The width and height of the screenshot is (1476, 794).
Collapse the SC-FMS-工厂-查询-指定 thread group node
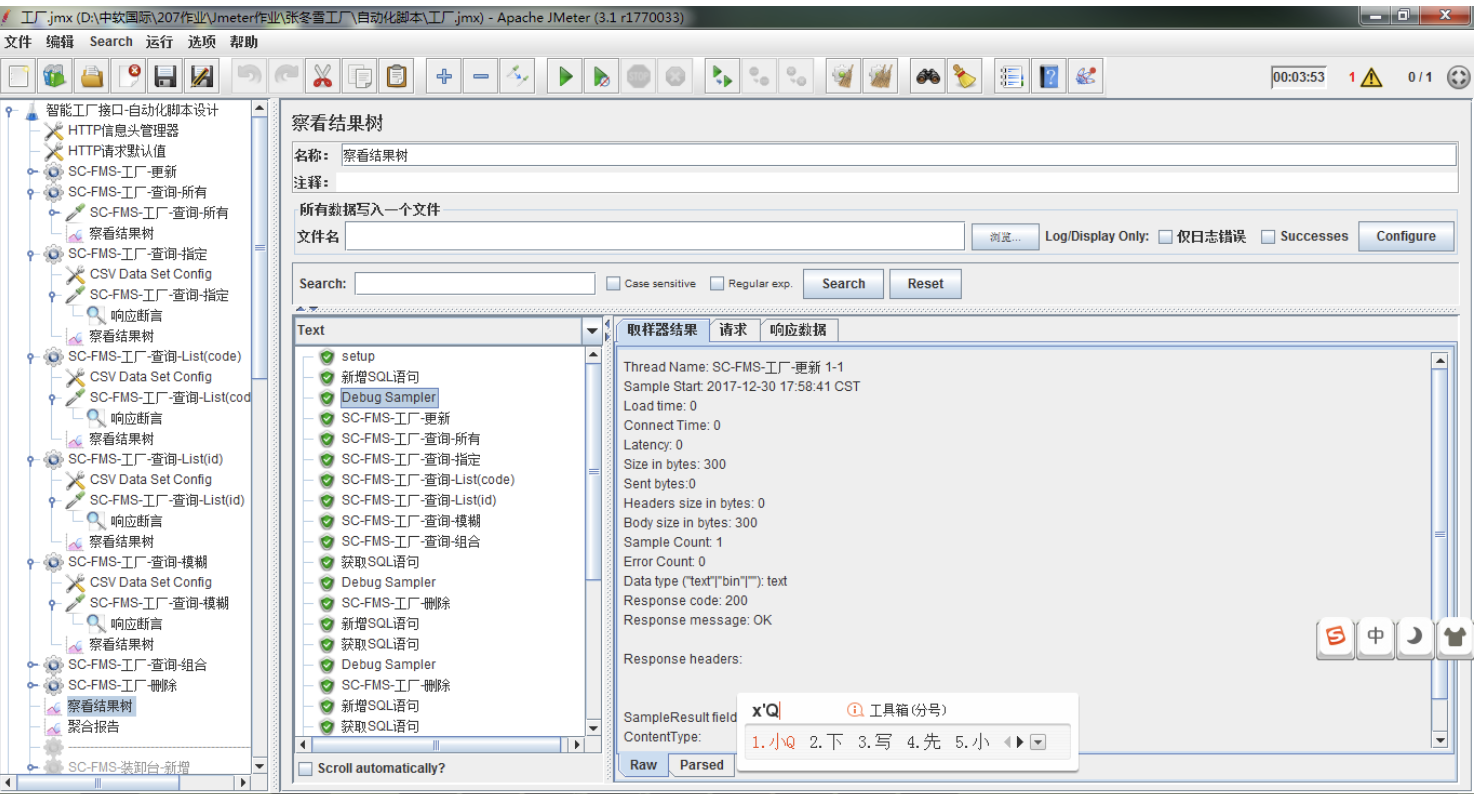(32, 254)
